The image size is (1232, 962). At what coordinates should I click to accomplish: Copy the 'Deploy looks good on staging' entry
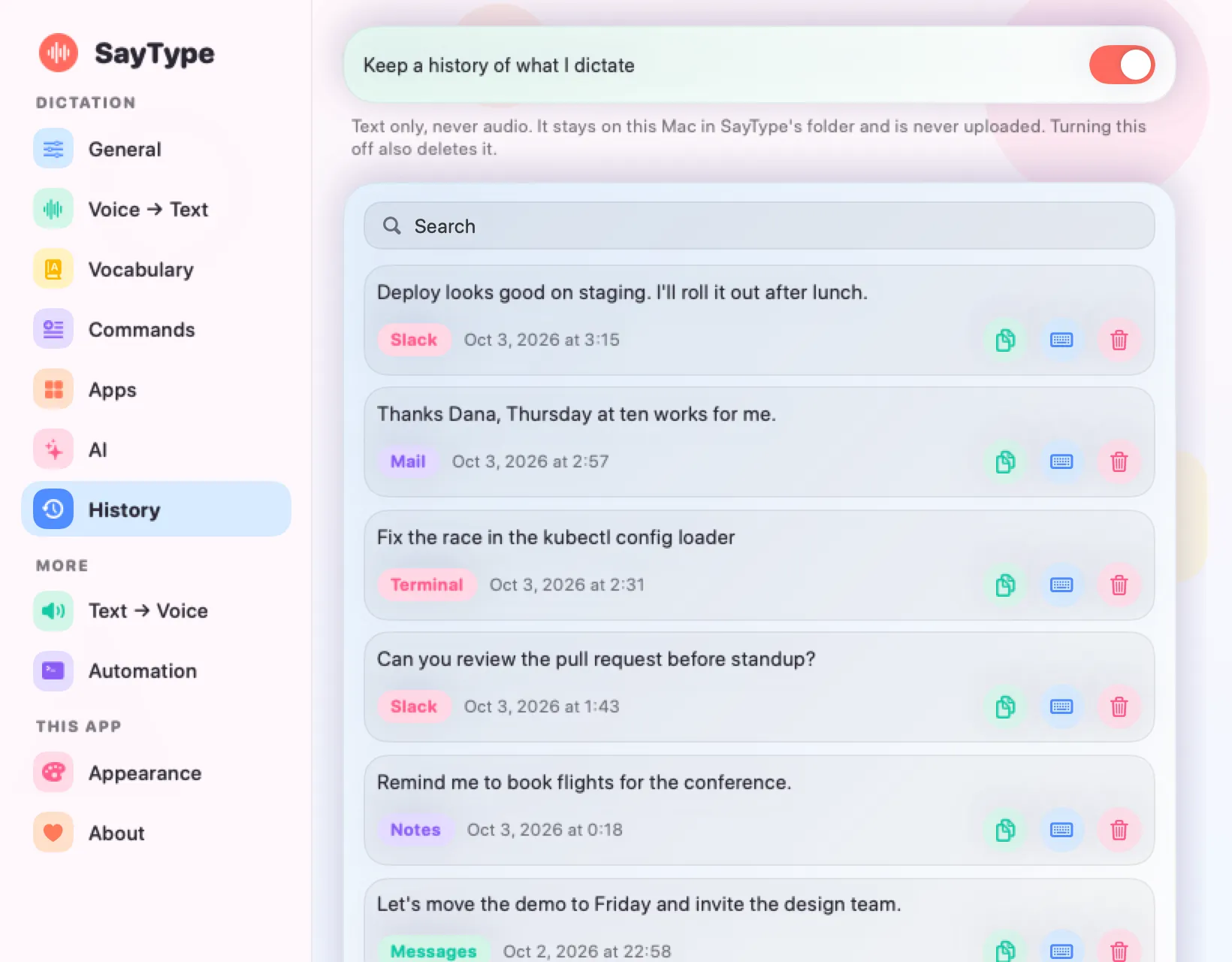point(1005,340)
